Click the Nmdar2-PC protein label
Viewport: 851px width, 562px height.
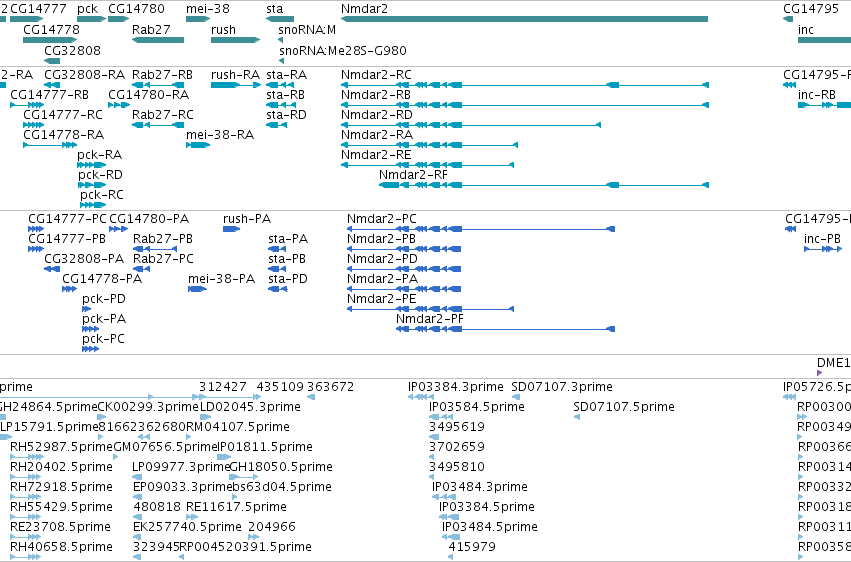(382, 219)
